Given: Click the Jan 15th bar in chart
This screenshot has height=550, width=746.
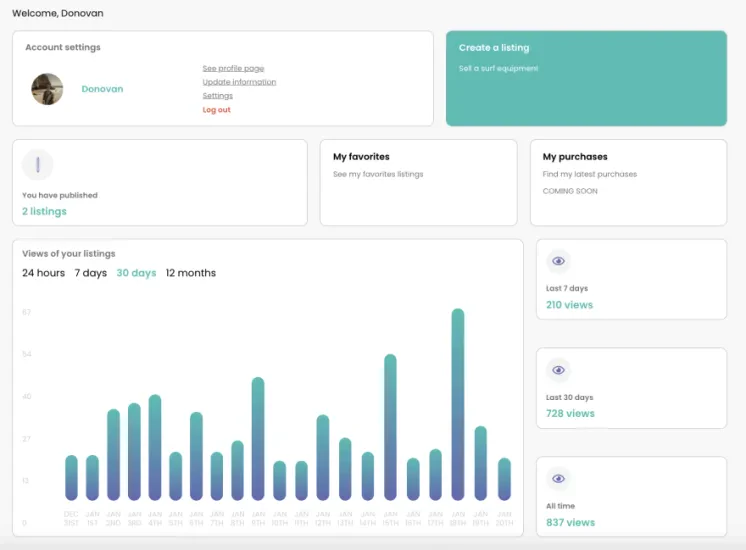Looking at the screenshot, I should [390, 427].
